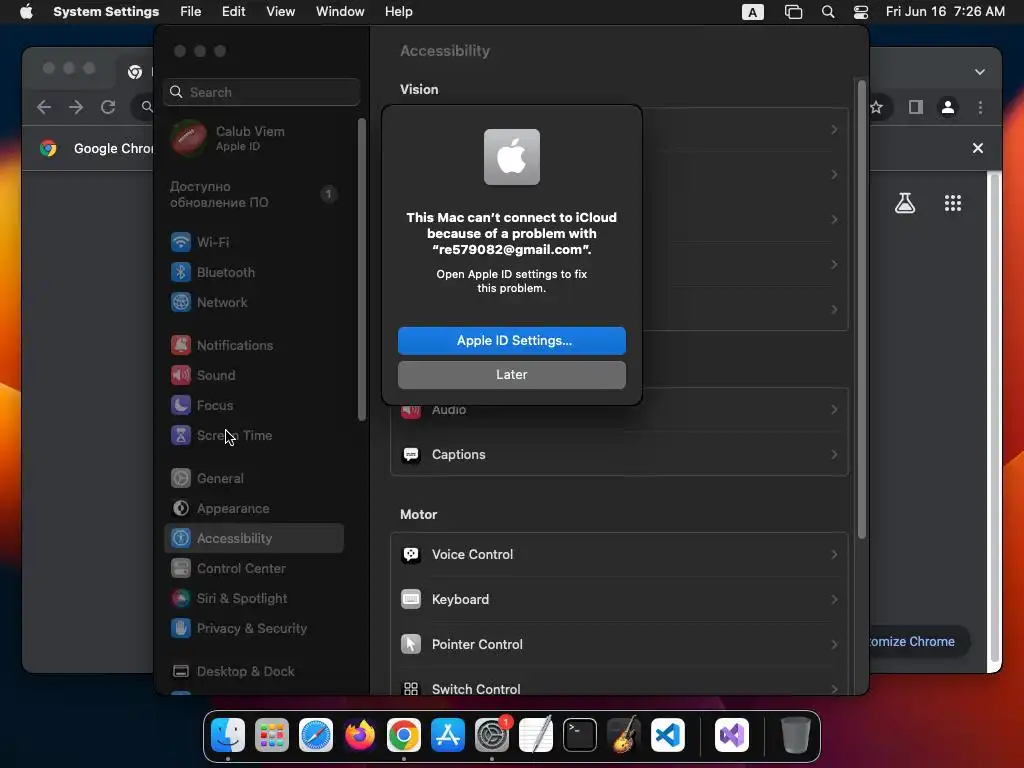Open the Google apps grid in Chrome
Image resolution: width=1024 pixels, height=768 pixels.
(953, 203)
